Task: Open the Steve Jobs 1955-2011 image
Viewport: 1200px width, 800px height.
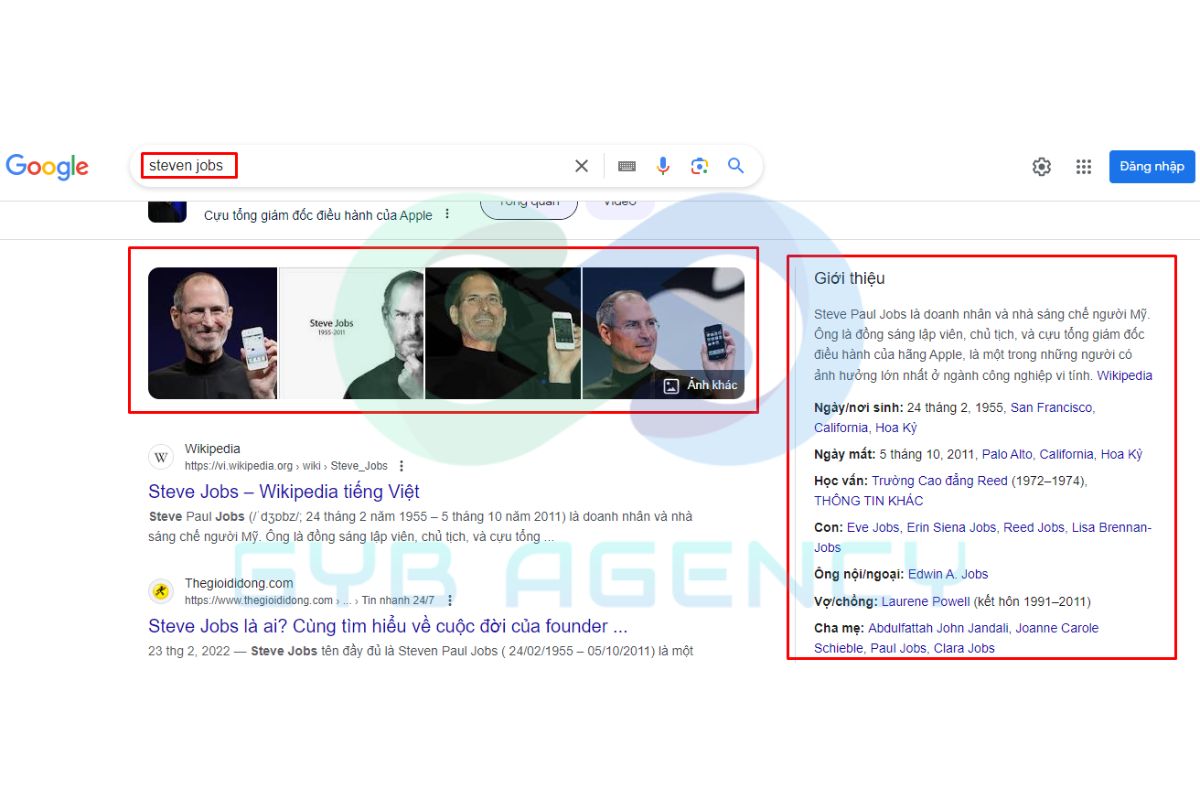Action: point(351,333)
